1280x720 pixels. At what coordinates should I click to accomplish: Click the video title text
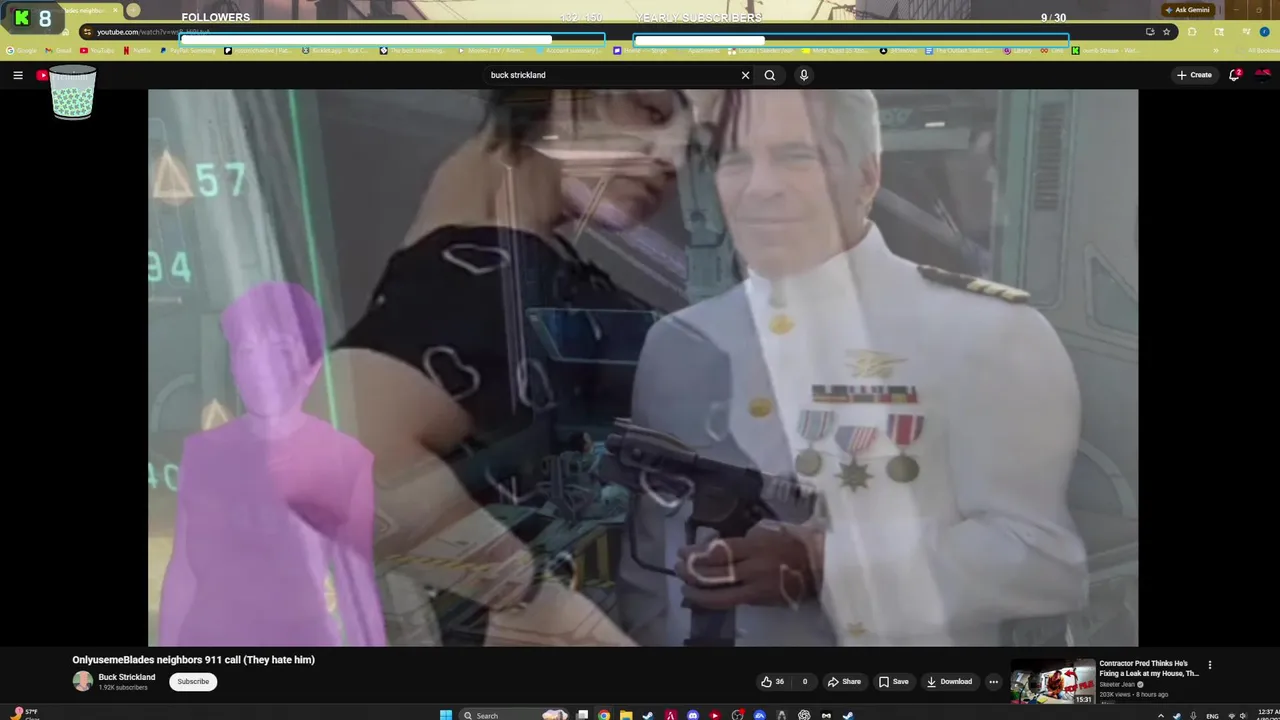[193, 660]
